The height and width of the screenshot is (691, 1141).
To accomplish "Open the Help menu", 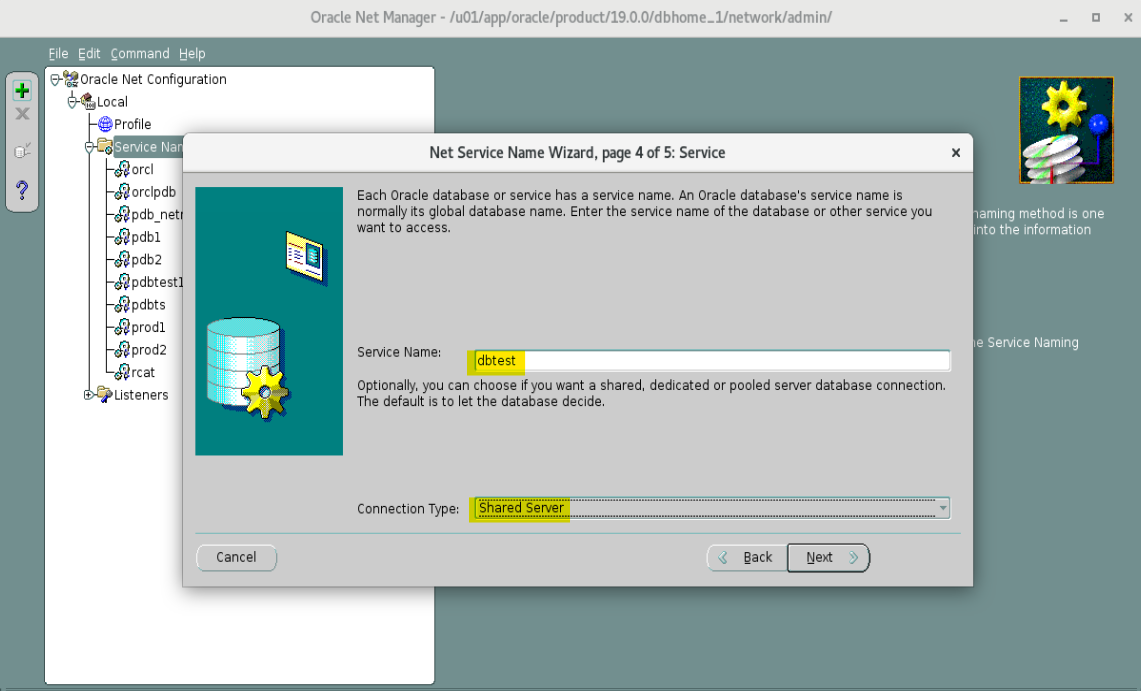I will point(192,53).
